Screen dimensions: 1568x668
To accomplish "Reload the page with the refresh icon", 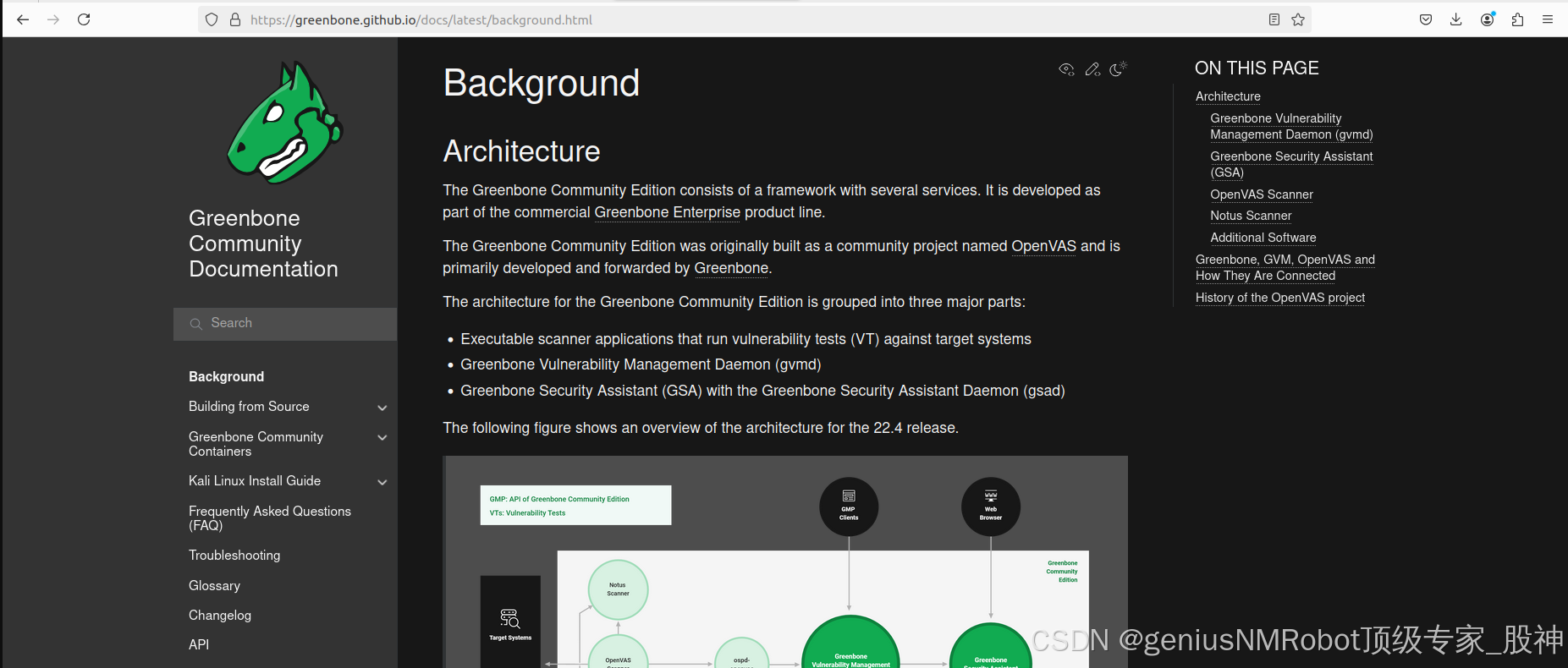I will [x=84, y=19].
